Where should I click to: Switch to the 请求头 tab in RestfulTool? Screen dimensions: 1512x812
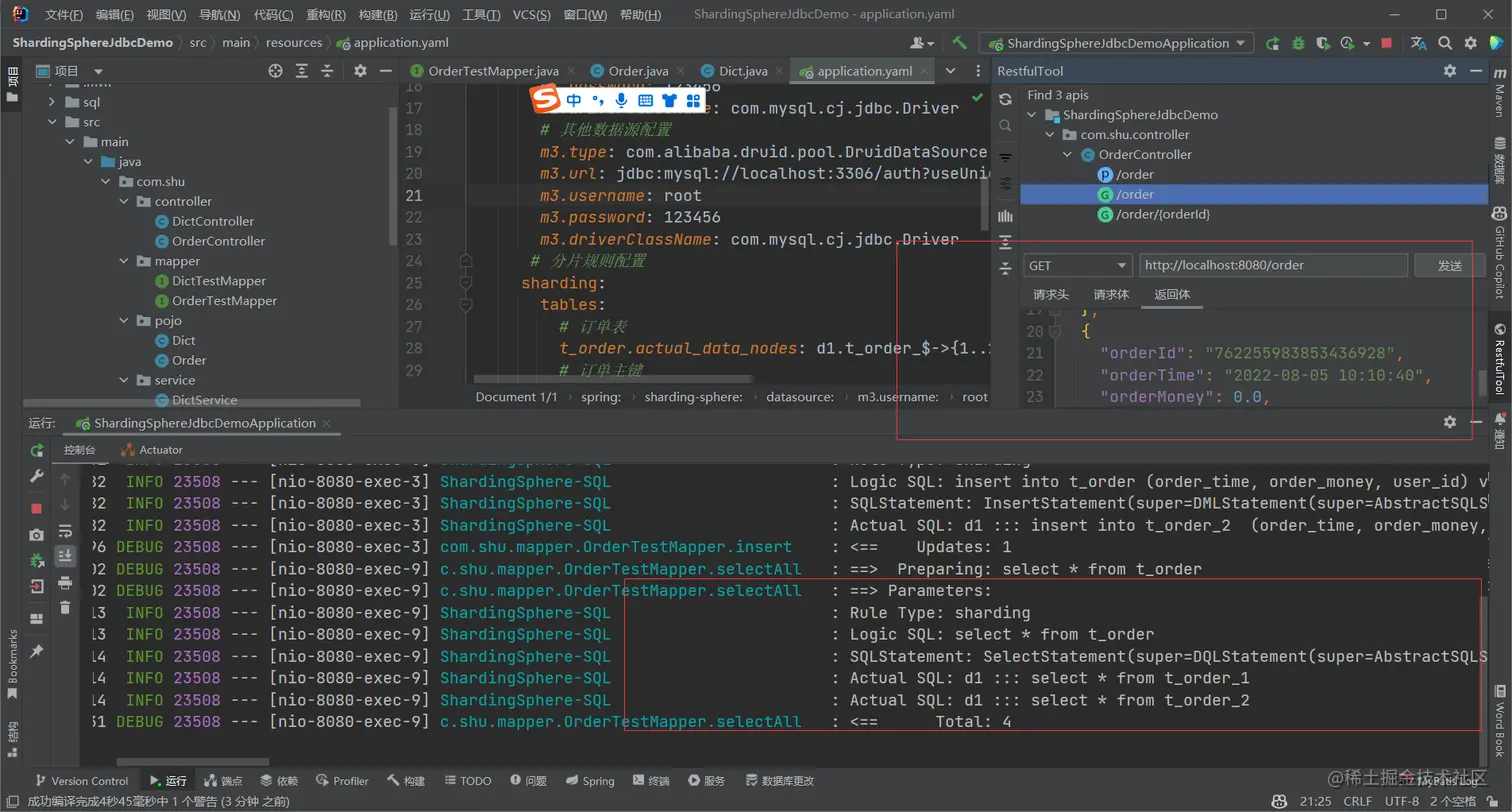(x=1051, y=294)
